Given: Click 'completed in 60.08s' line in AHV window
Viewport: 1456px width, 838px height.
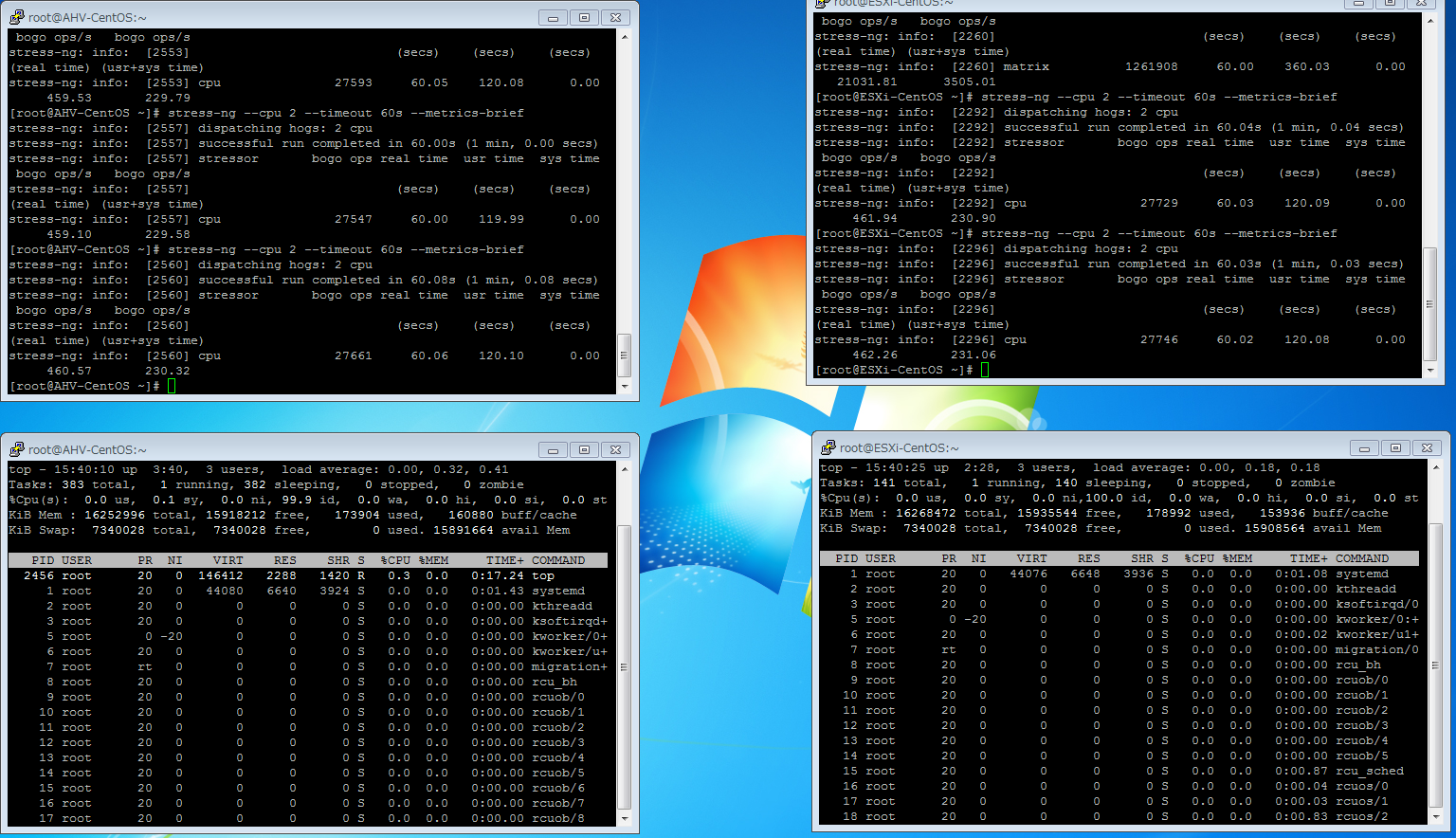Looking at the screenshot, I should [x=304, y=280].
